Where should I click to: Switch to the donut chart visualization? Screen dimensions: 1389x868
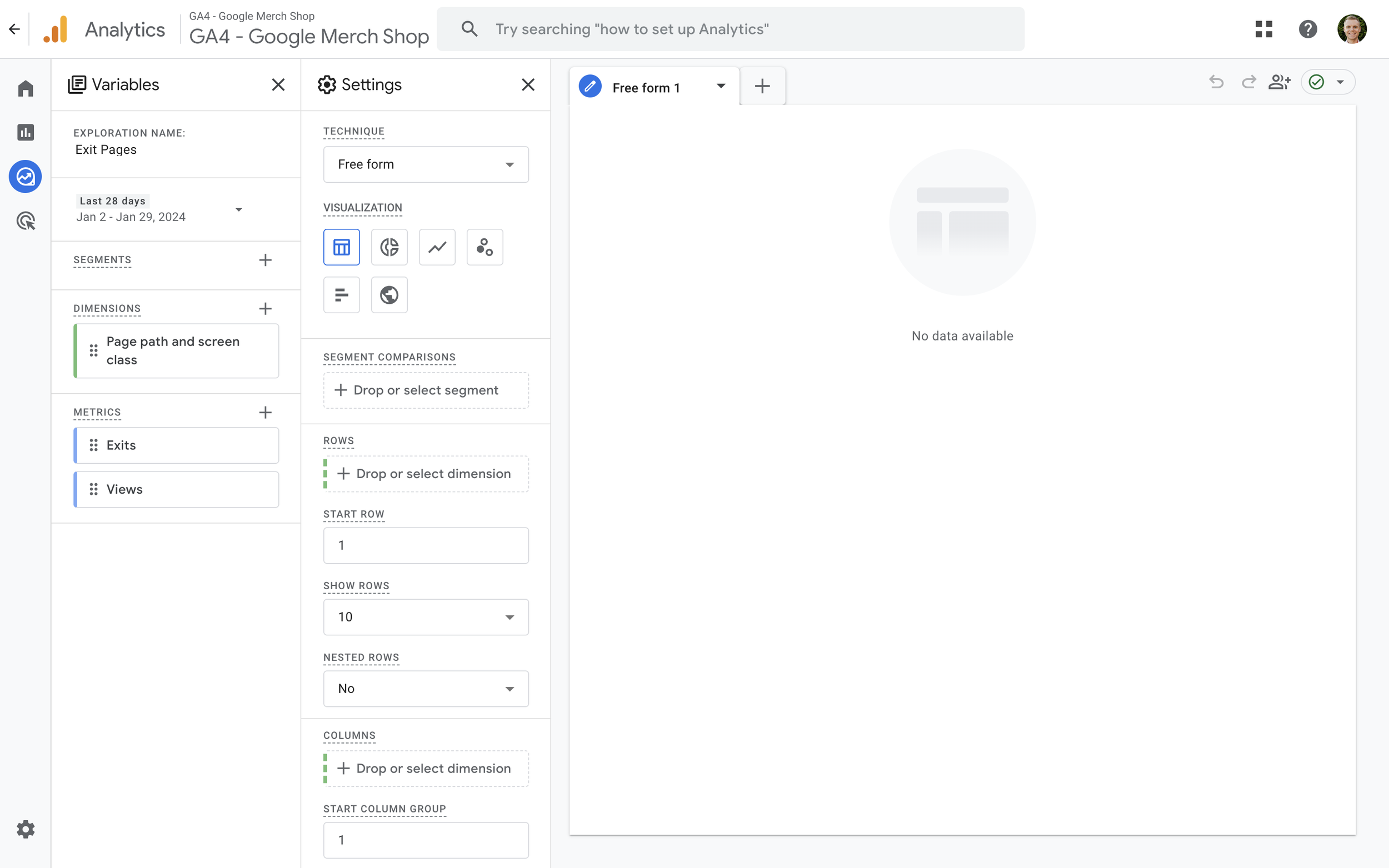[389, 247]
